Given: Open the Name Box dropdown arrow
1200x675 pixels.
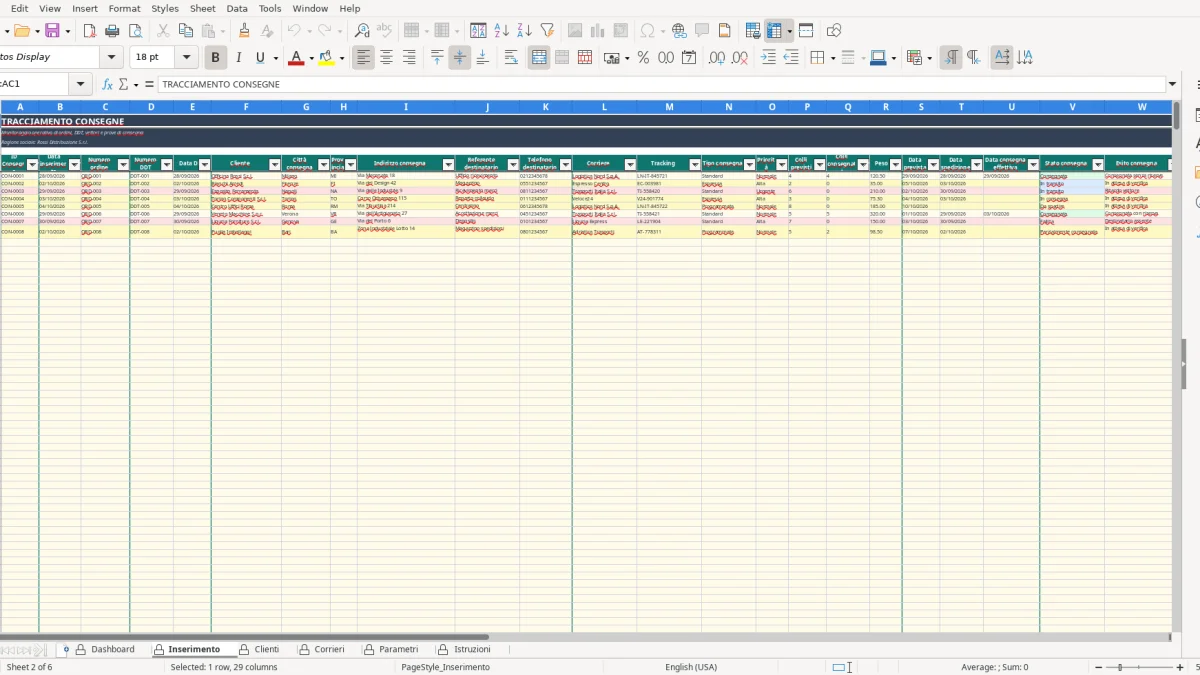Looking at the screenshot, I should 81,84.
